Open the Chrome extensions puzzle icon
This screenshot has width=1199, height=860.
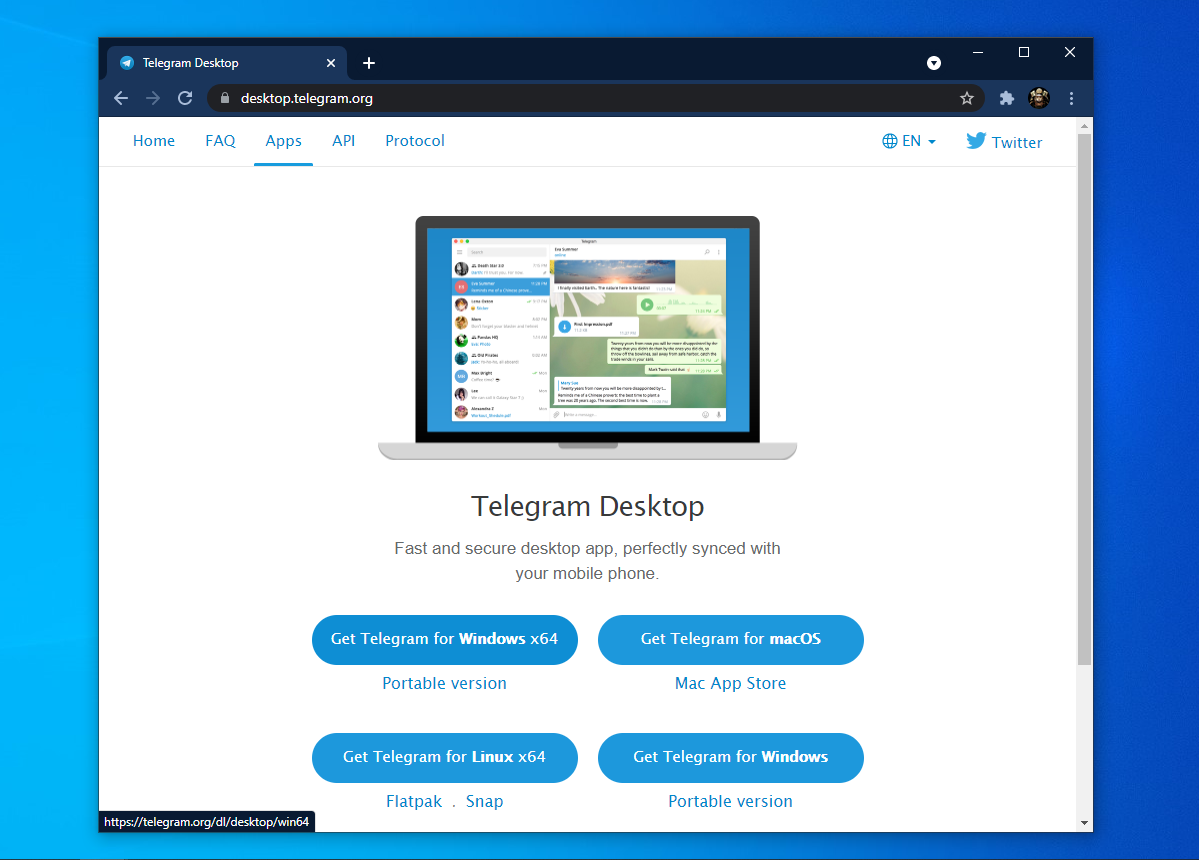[x=1006, y=98]
